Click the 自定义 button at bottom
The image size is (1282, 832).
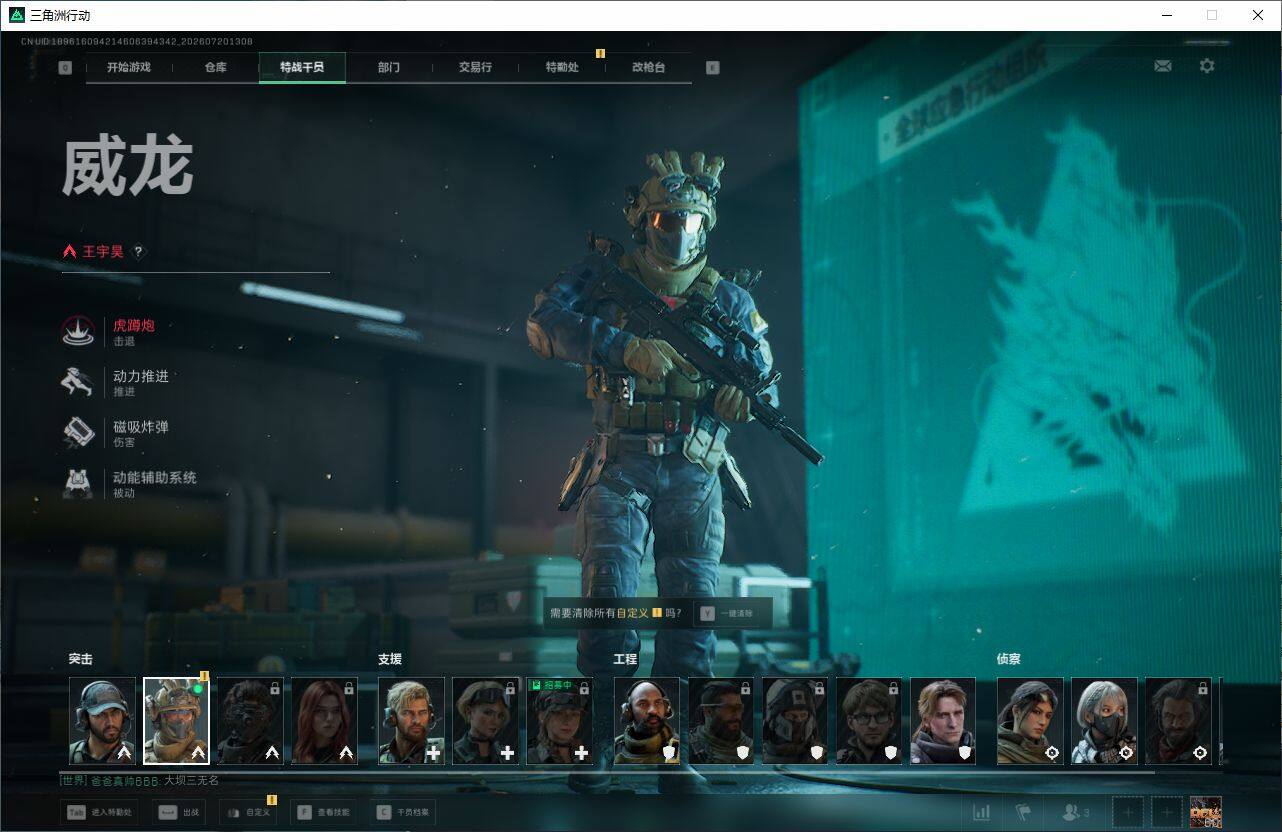click(x=248, y=813)
